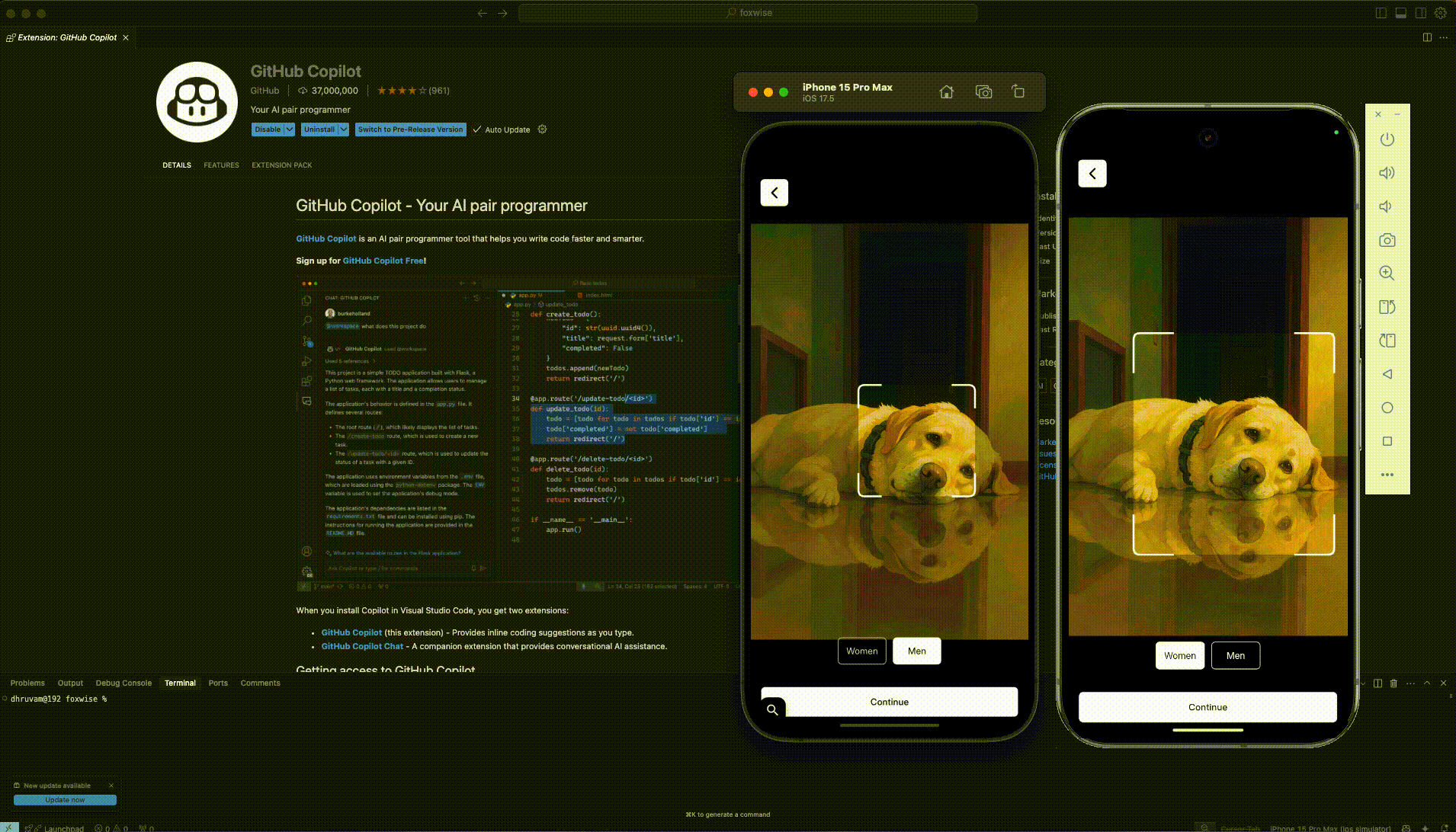
Task: Open the Problems panel tab
Action: (x=27, y=683)
